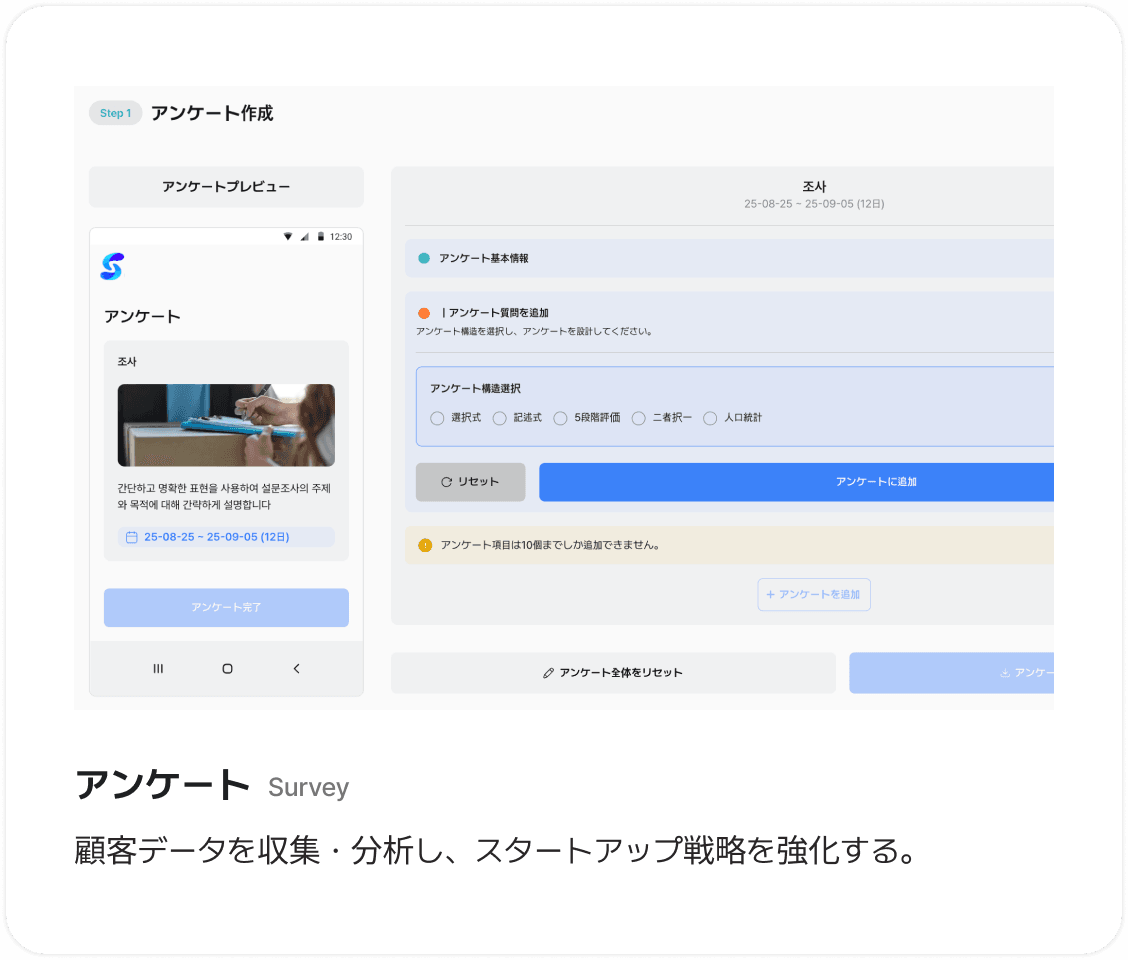
Task: Choose the 人口統計 question type
Action: [x=710, y=418]
